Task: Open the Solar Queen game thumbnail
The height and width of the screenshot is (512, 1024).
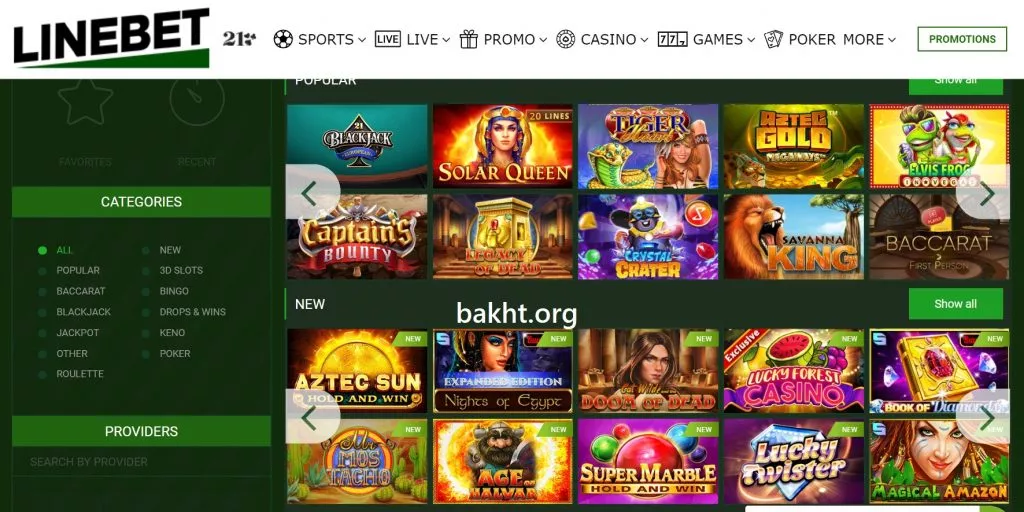Action: pos(503,146)
